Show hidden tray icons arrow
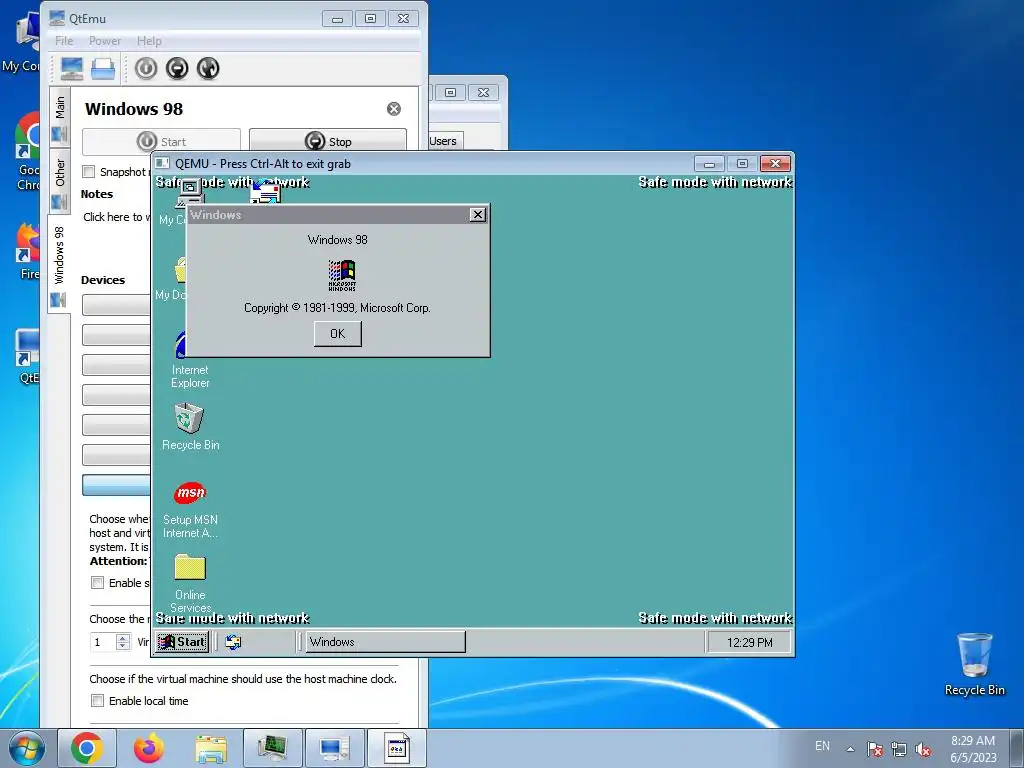Viewport: 1024px width, 768px height. click(850, 749)
